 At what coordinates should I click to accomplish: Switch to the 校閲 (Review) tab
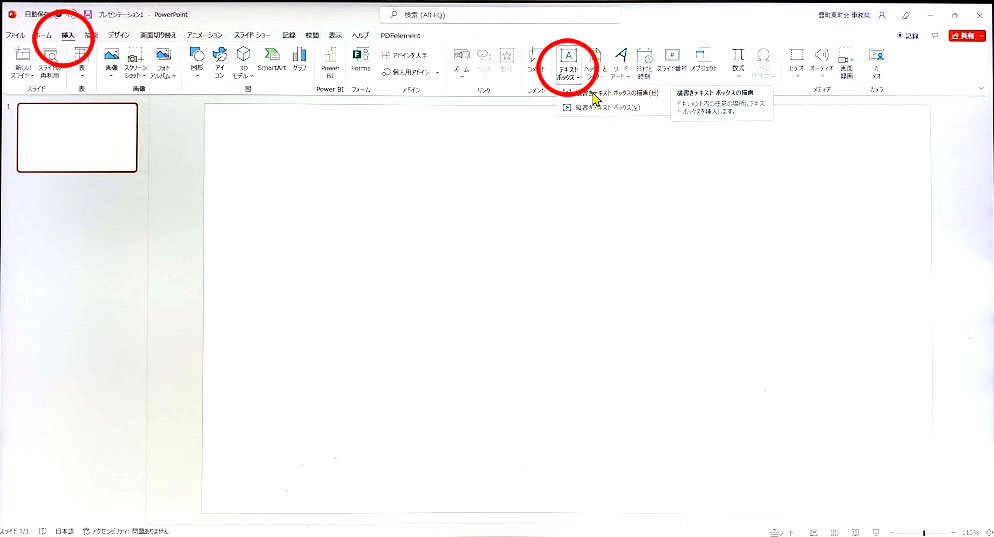[312, 36]
